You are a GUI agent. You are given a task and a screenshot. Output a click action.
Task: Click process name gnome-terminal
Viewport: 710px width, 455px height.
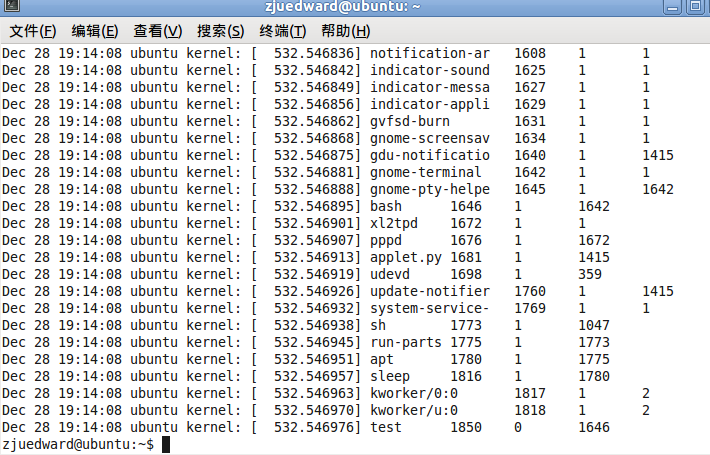pos(426,172)
